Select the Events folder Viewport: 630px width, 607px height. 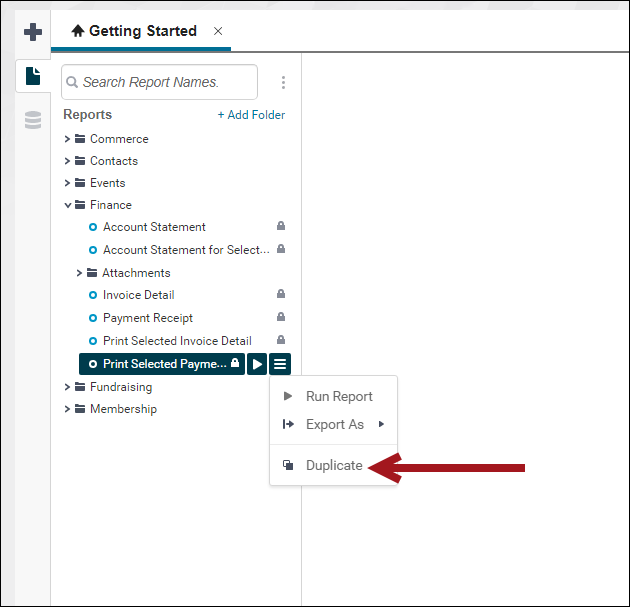pyautogui.click(x=107, y=183)
